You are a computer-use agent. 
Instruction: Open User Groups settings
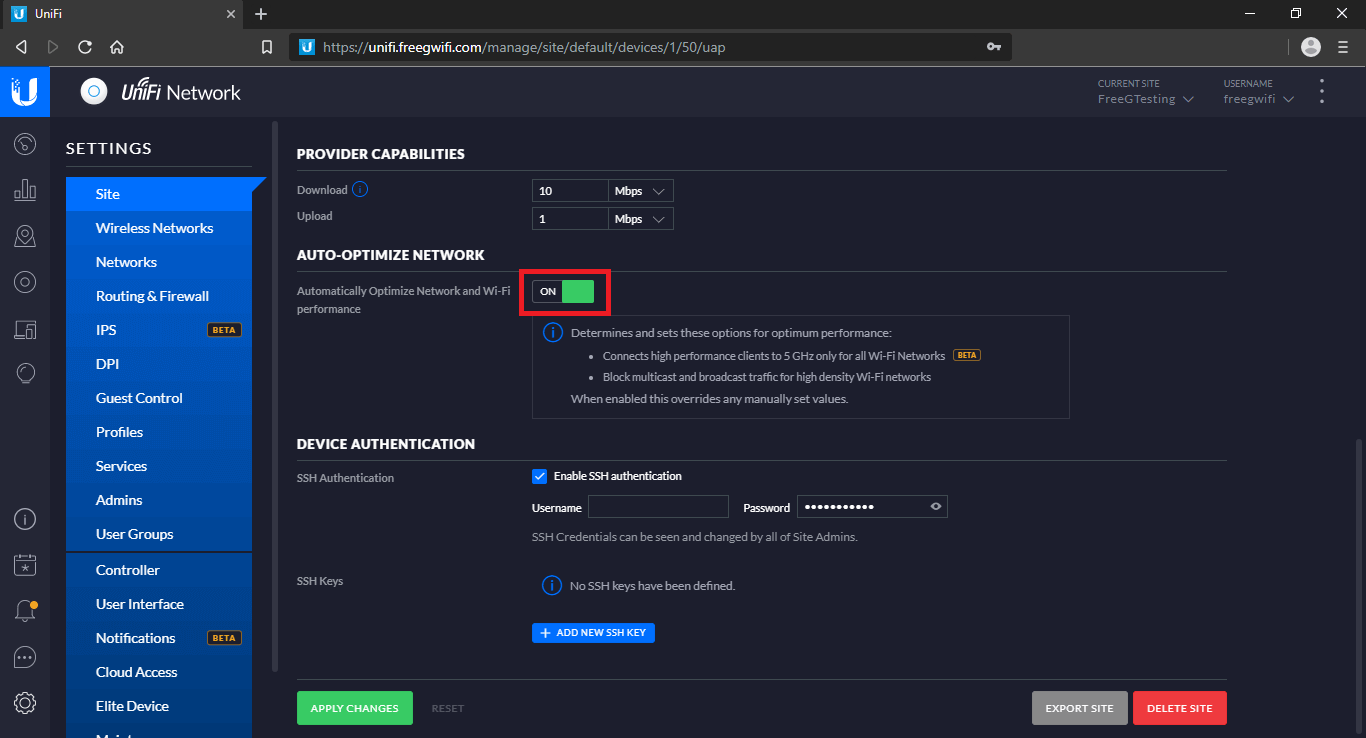coord(159,534)
